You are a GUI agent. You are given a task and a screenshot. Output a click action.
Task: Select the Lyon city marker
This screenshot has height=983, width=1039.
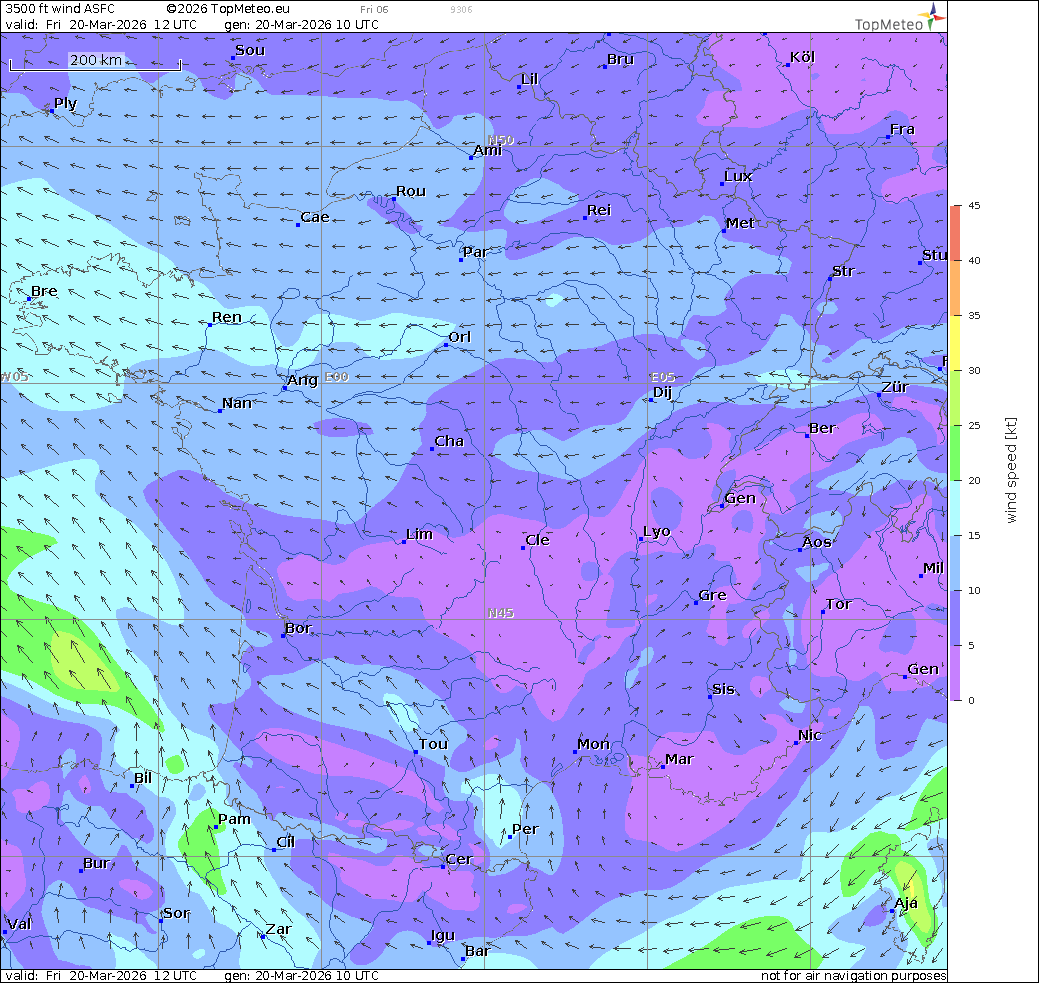click(x=642, y=539)
